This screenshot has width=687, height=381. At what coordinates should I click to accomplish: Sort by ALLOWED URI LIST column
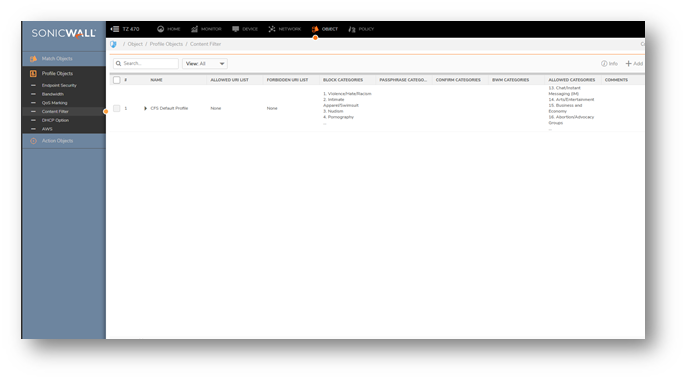point(229,80)
